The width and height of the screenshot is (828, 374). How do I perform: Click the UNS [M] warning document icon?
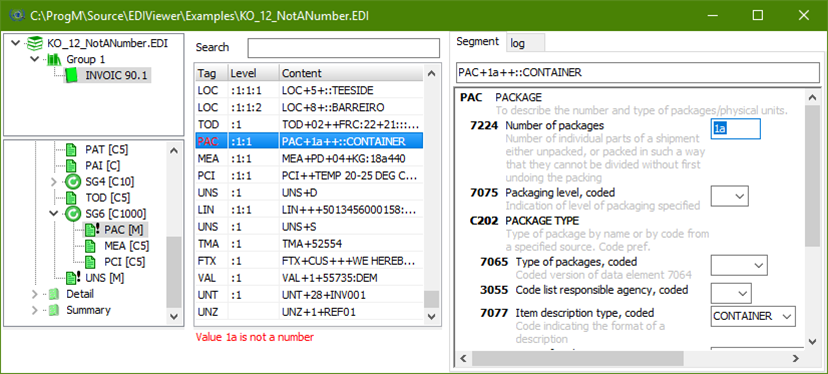(72, 277)
